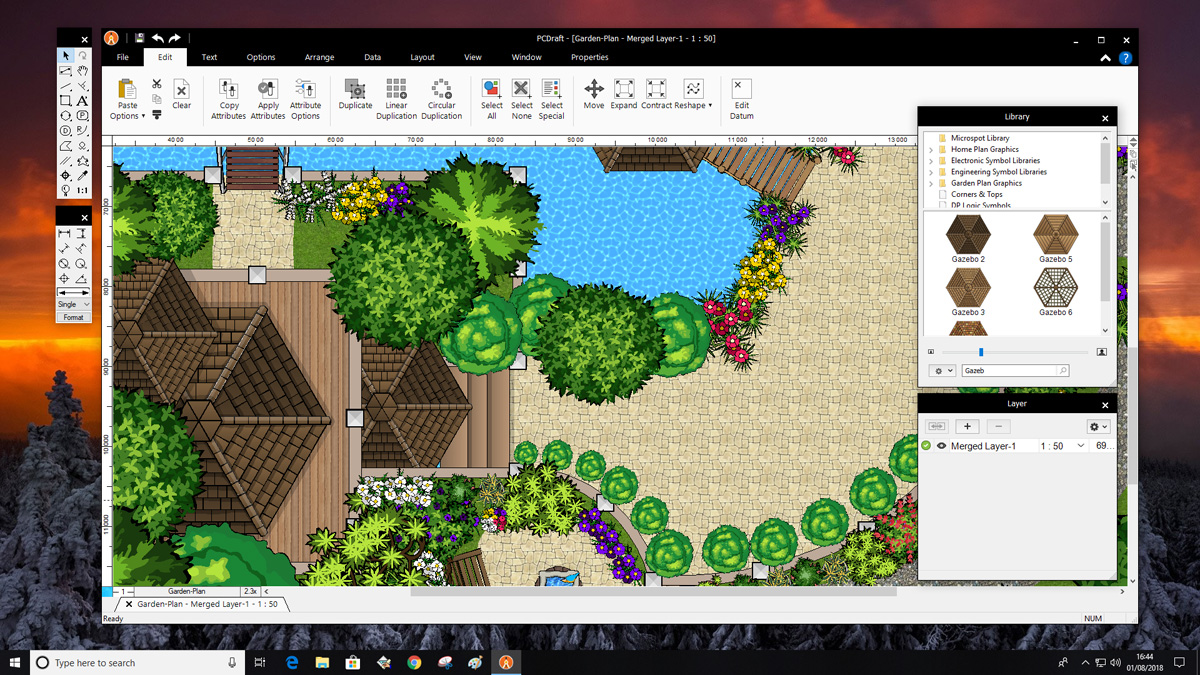Image resolution: width=1200 pixels, height=675 pixels.
Task: Click Select All in ribbon
Action: pos(491,99)
